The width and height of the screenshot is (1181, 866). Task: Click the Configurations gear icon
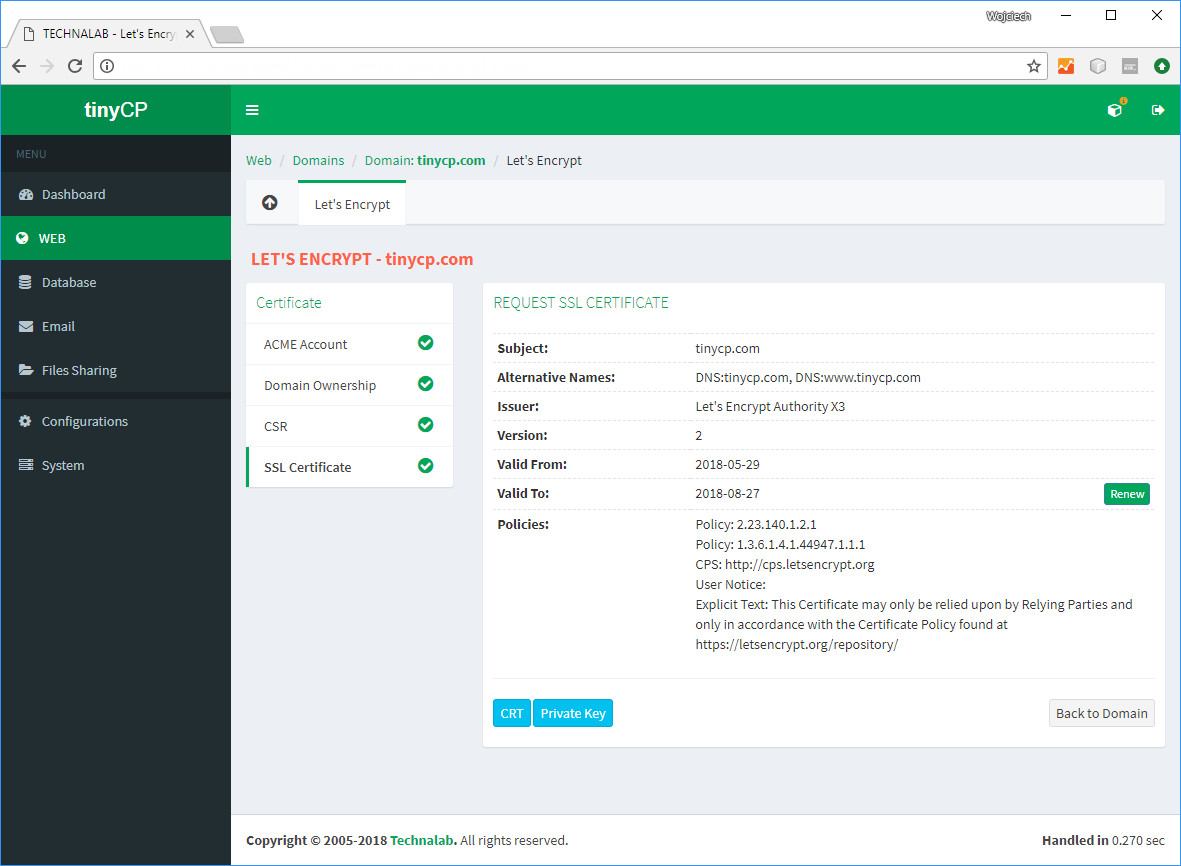coord(26,421)
